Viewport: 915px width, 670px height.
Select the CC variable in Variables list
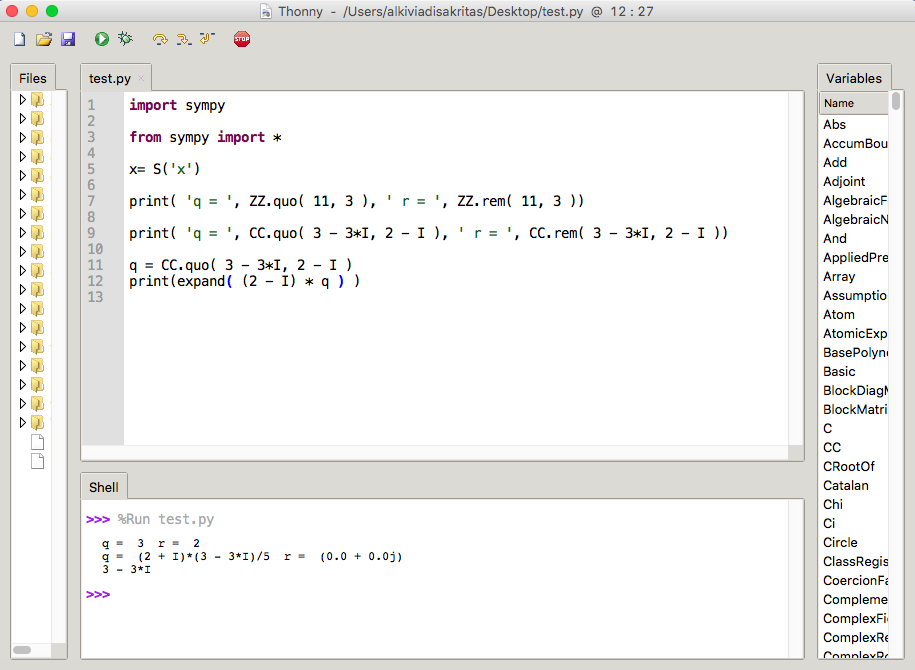coord(832,448)
